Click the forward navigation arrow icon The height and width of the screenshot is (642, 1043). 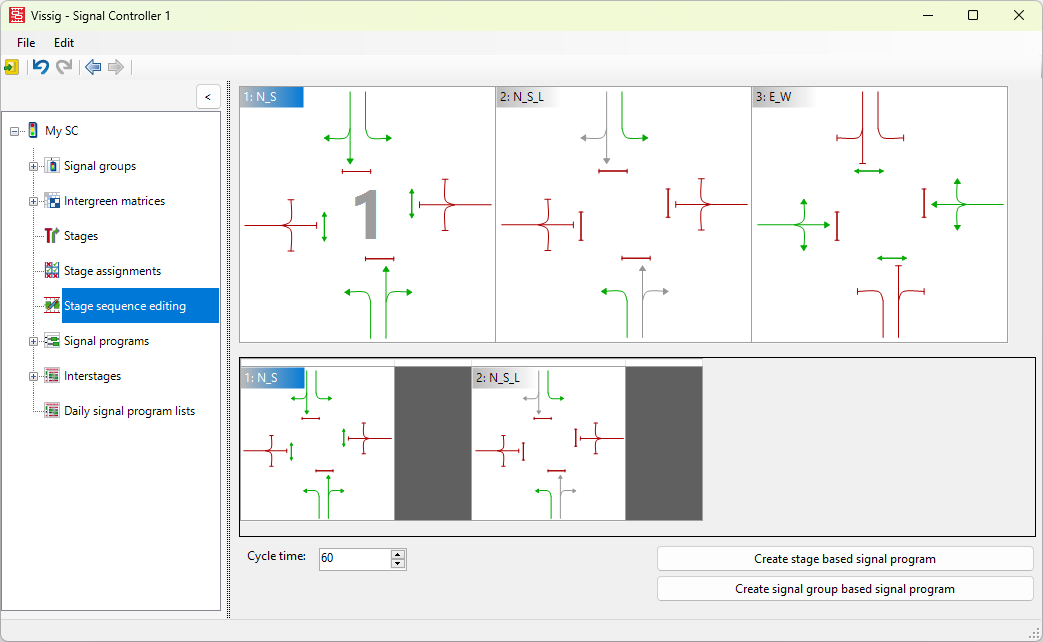click(x=116, y=67)
